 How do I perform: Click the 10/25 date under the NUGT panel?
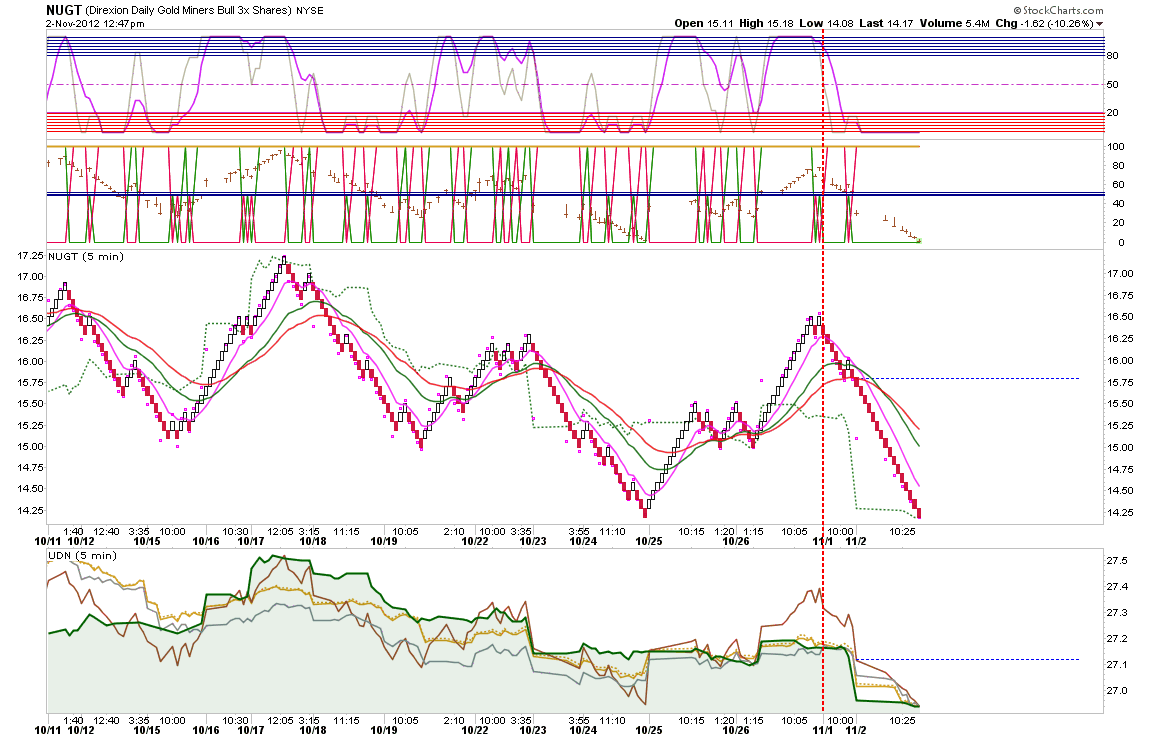(648, 542)
